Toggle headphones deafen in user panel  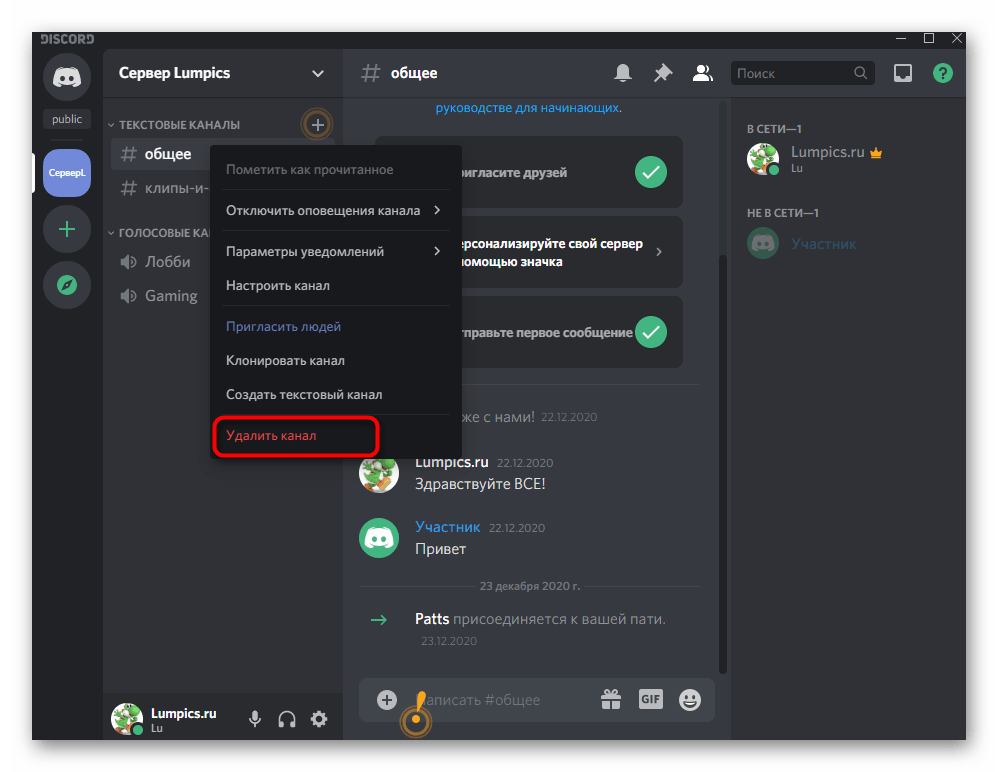click(287, 719)
